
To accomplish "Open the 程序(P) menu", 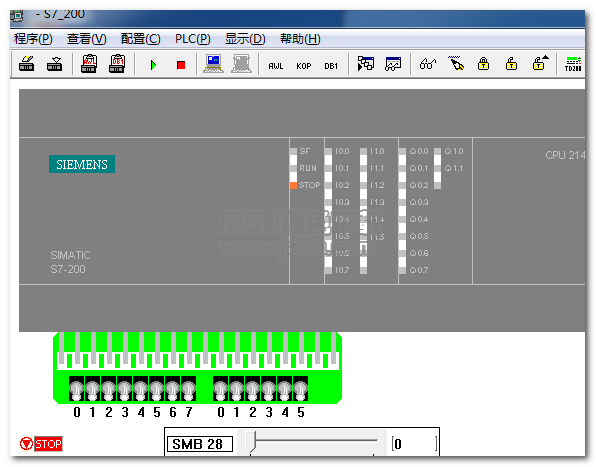I will point(33,39).
